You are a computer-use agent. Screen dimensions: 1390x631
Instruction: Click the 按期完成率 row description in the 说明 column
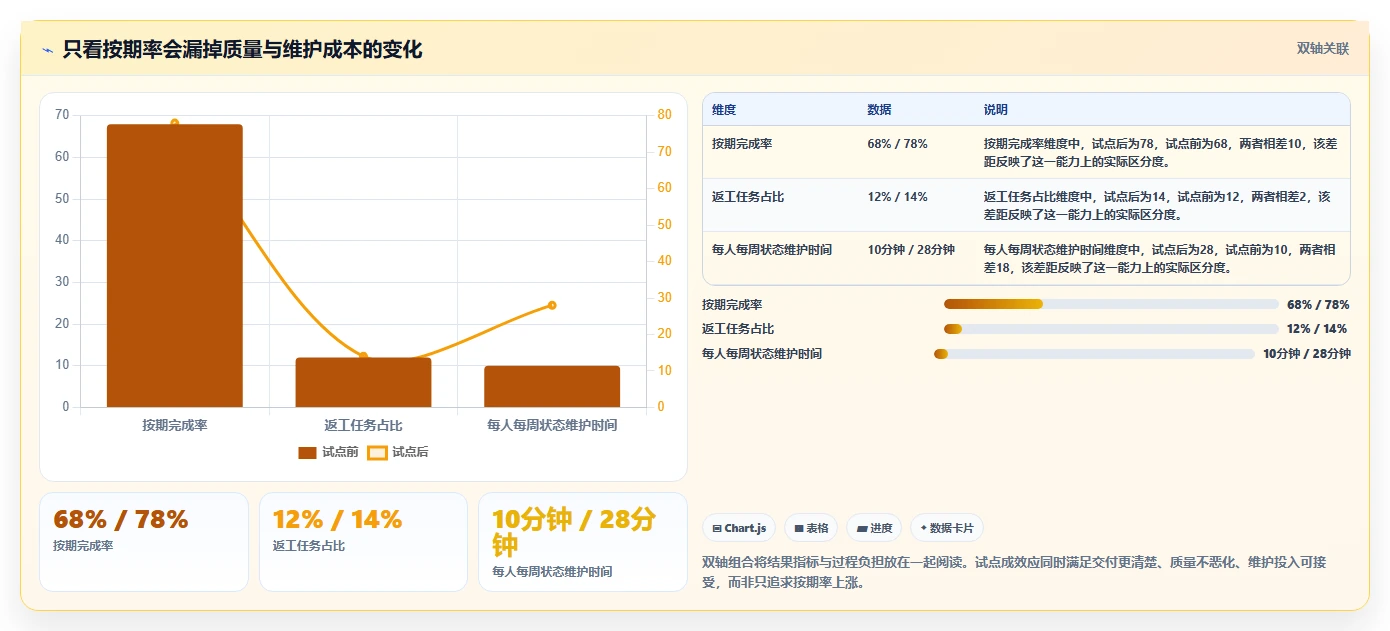1160,152
